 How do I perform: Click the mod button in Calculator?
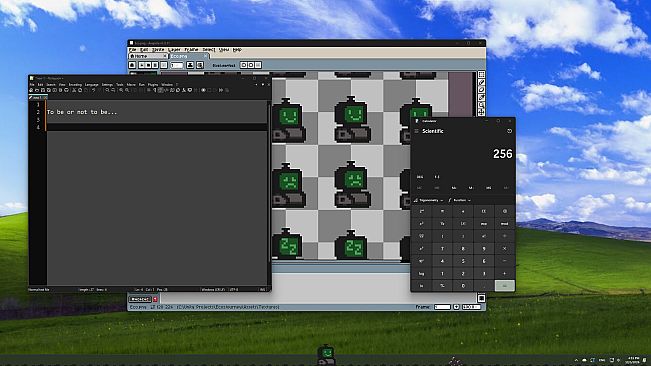pos(504,224)
